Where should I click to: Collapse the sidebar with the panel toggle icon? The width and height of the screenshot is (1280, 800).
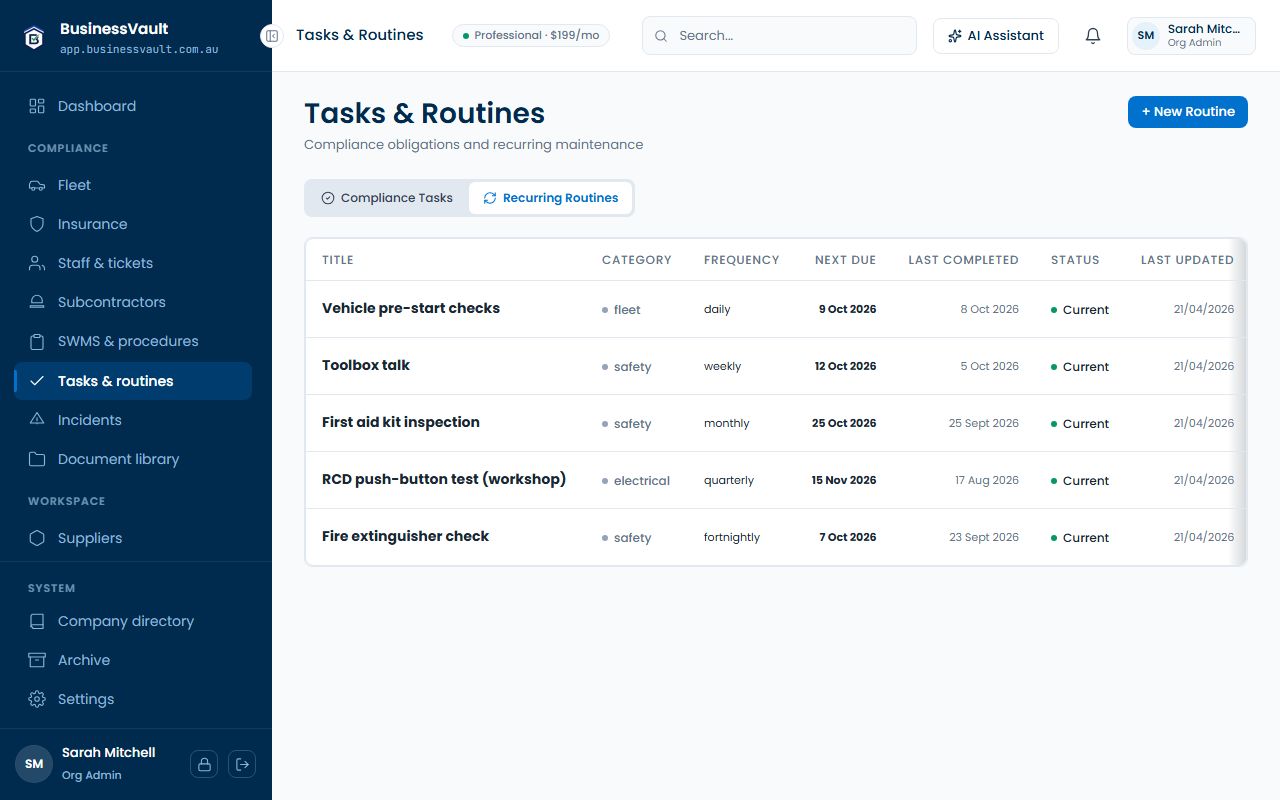pos(271,36)
